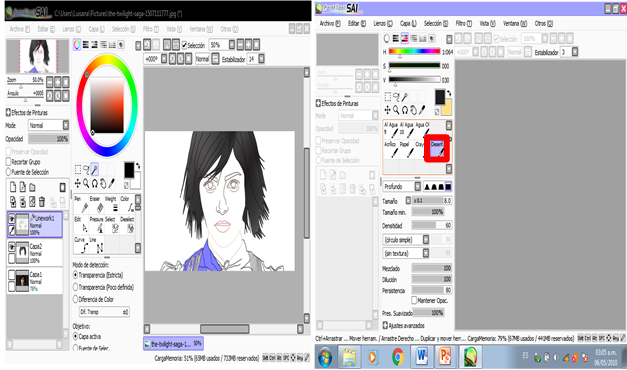Pick the magic wand tool in left window
Viewport: 627px width, 370px height.
click(95, 170)
